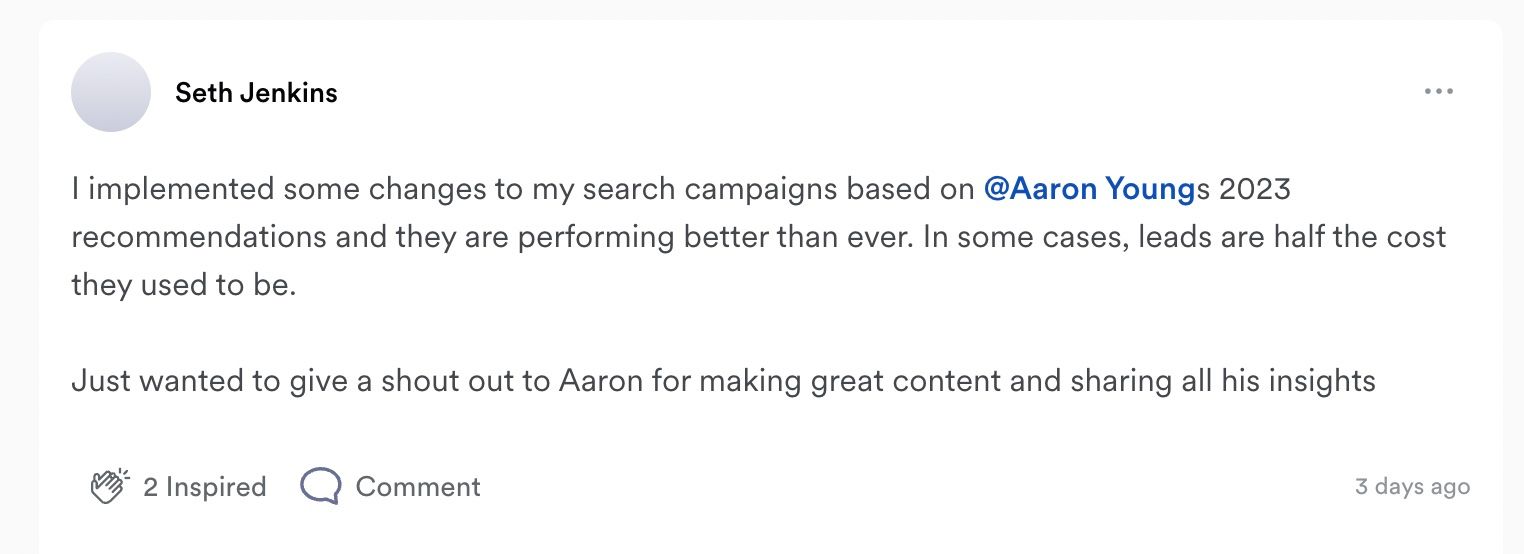Open the @Aaron Young mention link
The width and height of the screenshot is (1524, 554).
pos(1089,189)
